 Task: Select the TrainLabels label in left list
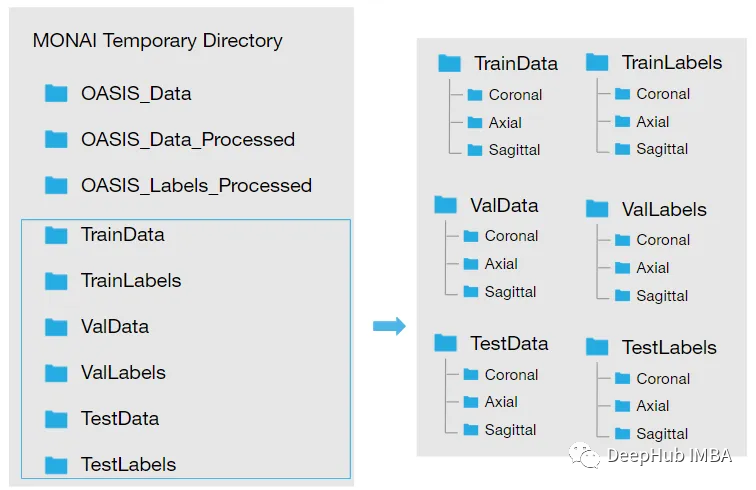click(x=131, y=281)
